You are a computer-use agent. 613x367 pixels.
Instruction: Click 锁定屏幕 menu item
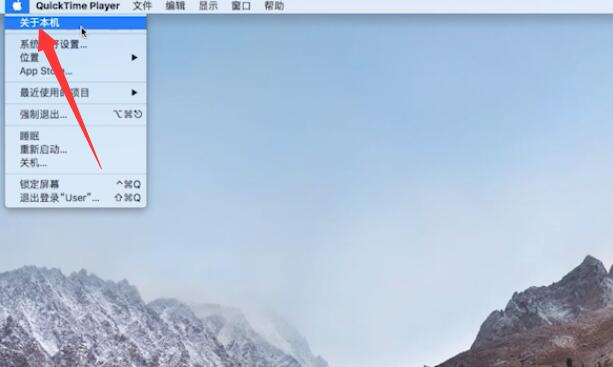(x=76, y=184)
